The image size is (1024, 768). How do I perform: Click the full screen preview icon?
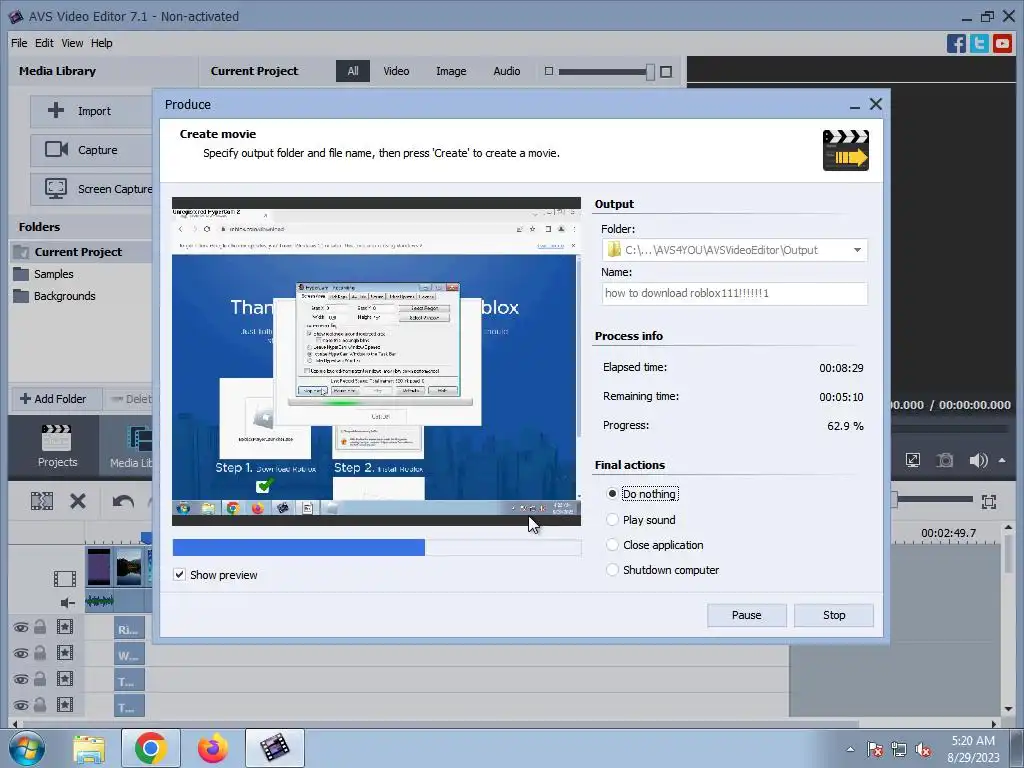(x=913, y=460)
